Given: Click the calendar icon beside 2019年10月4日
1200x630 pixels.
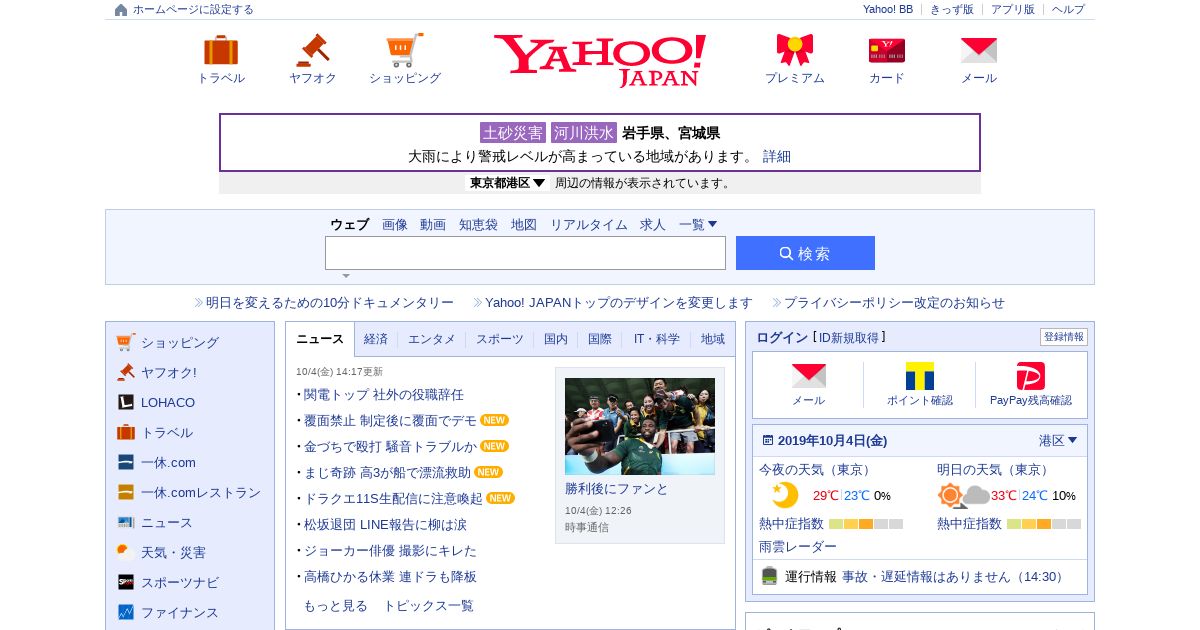Looking at the screenshot, I should [768, 440].
